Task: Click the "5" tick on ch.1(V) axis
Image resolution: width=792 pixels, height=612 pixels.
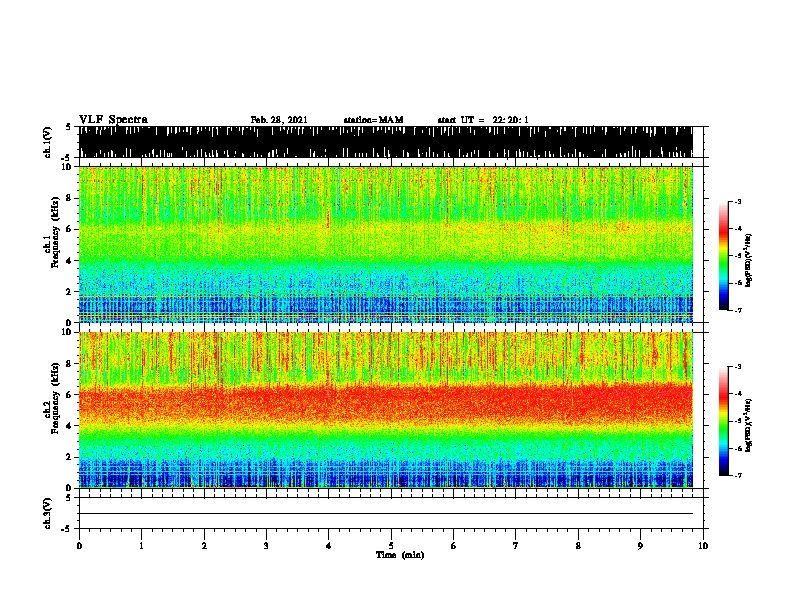Action: (68, 127)
